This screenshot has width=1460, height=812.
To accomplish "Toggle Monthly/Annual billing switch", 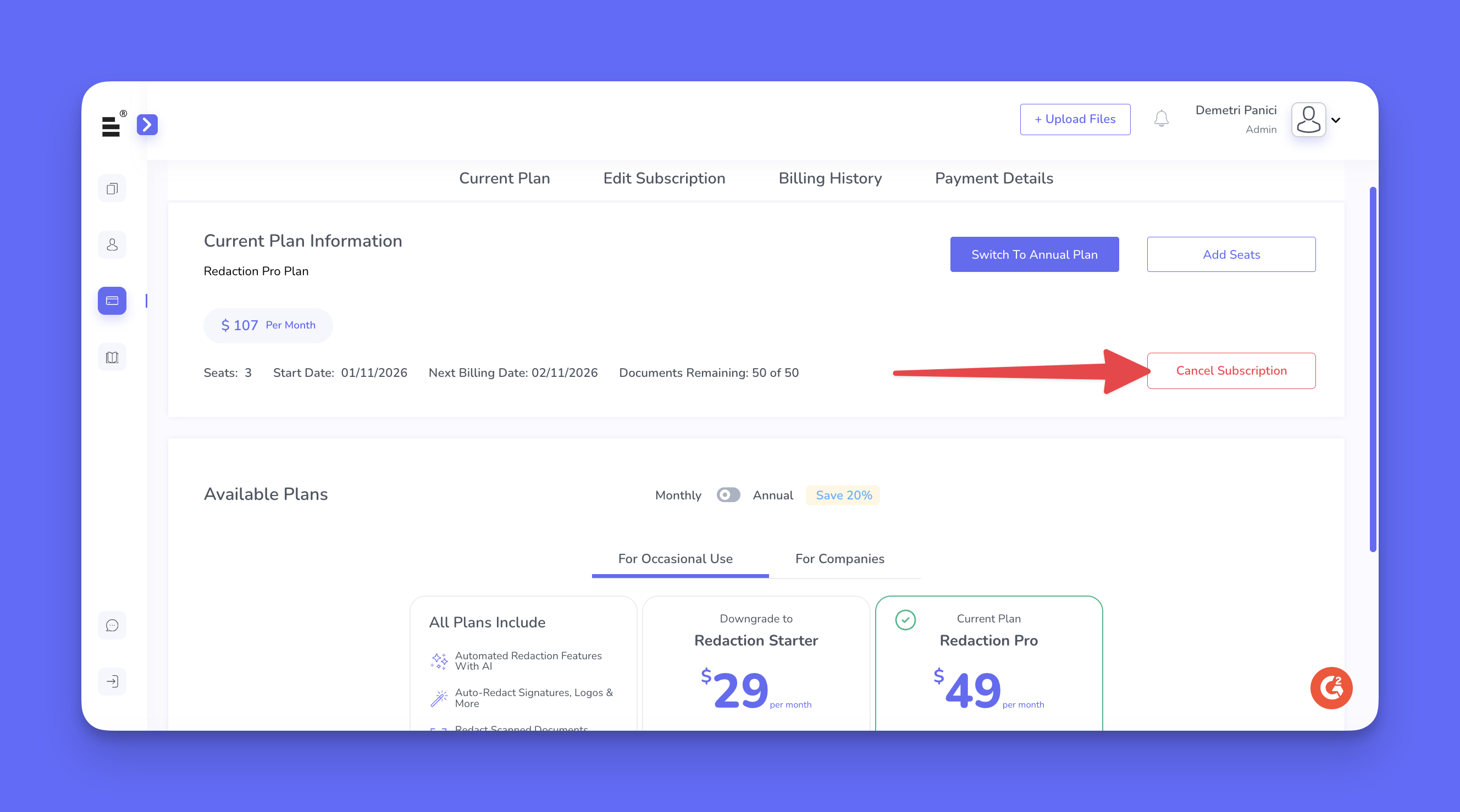I will point(728,495).
